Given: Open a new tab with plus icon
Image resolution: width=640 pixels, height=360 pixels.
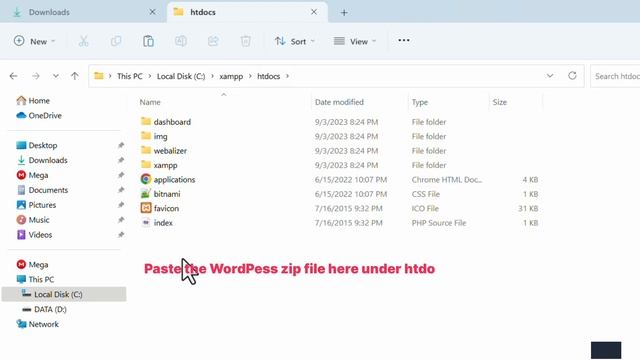Looking at the screenshot, I should click(x=344, y=13).
